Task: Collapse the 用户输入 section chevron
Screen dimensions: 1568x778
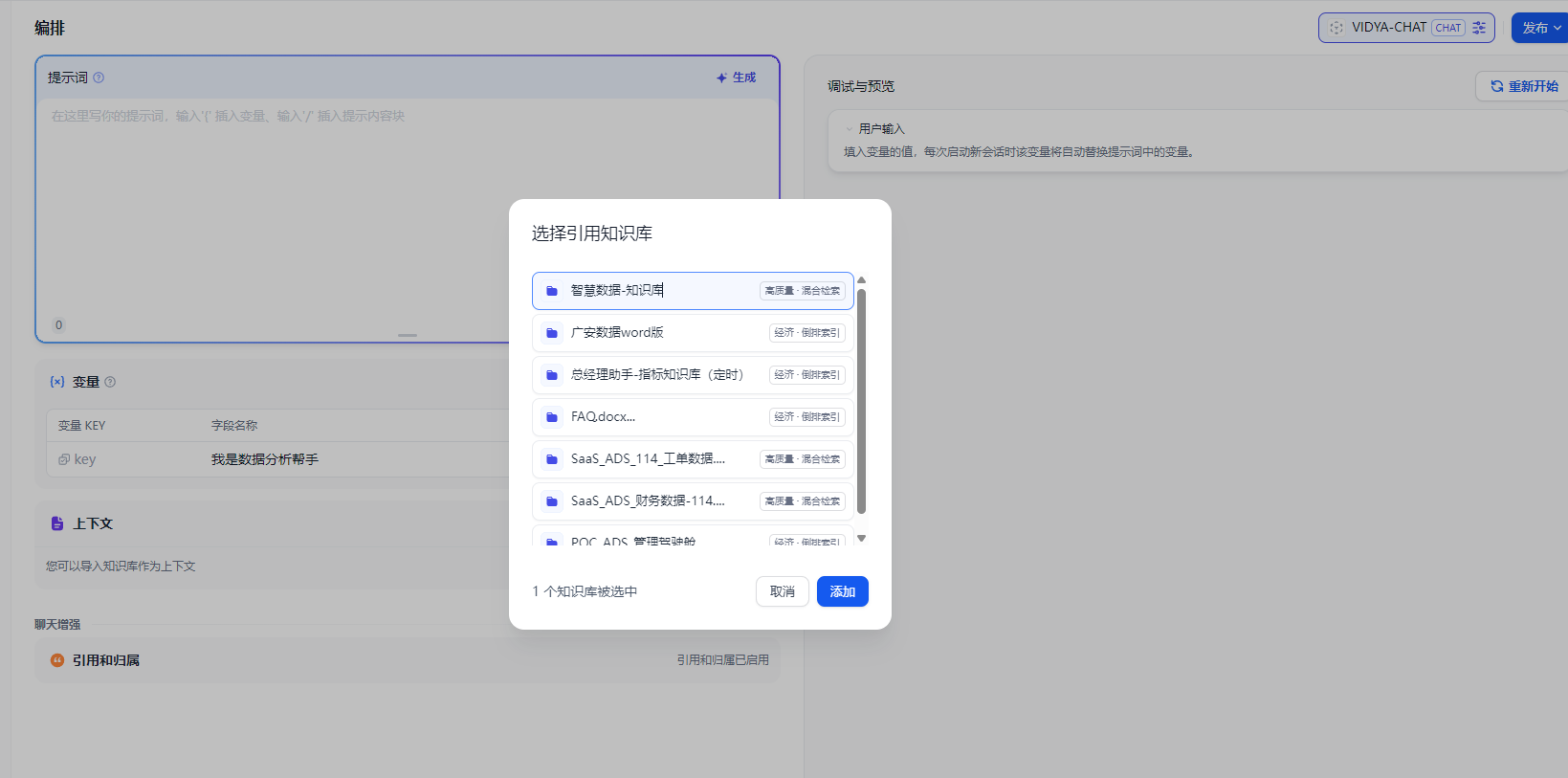Action: (849, 128)
